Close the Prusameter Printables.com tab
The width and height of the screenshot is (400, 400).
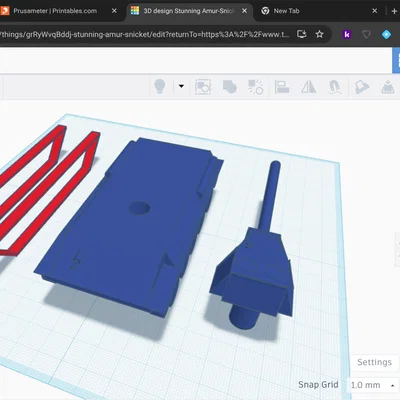[x=114, y=11]
